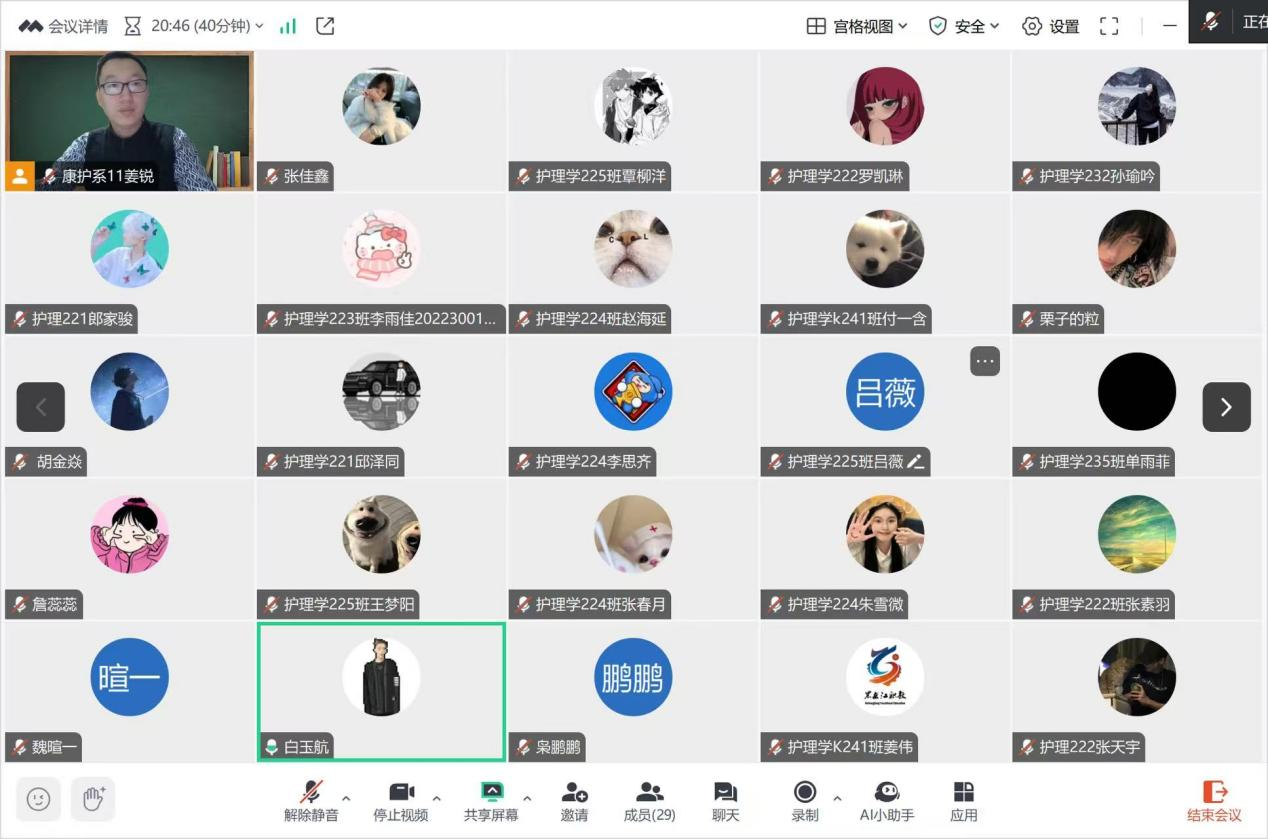
Task: Enter fullscreen with the brackets icon
Action: [x=1109, y=26]
